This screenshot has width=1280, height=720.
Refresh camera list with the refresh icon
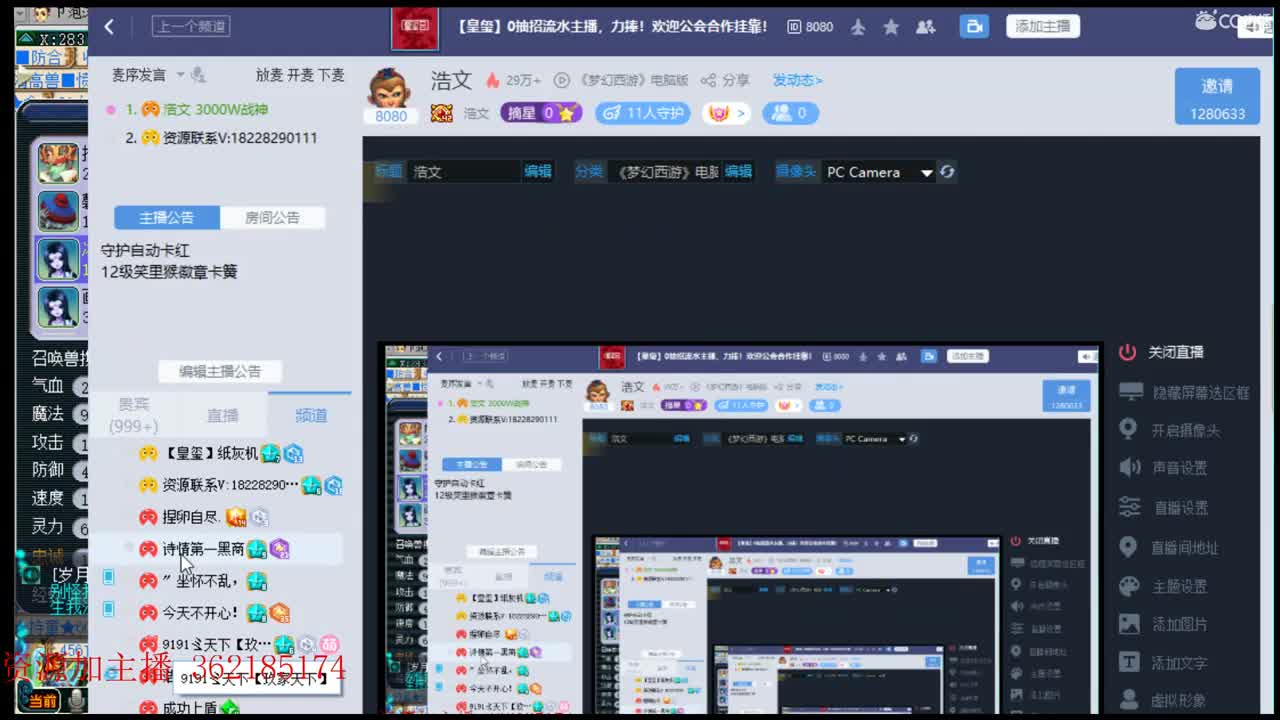946,172
